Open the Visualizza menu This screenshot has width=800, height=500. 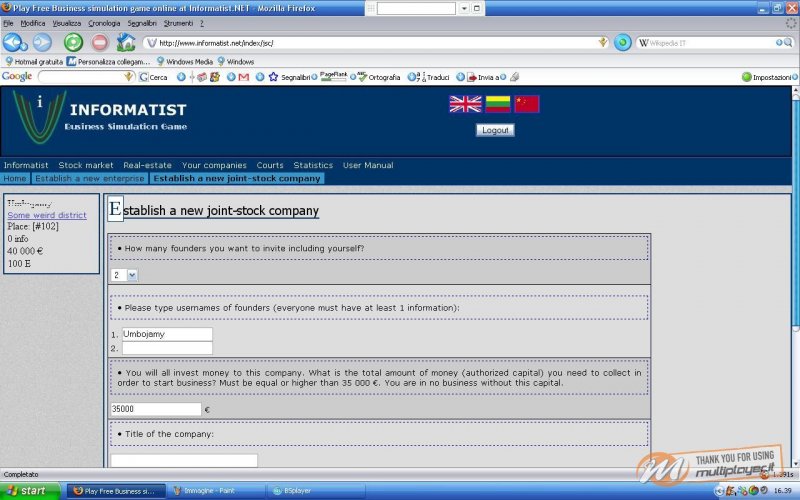(67, 23)
